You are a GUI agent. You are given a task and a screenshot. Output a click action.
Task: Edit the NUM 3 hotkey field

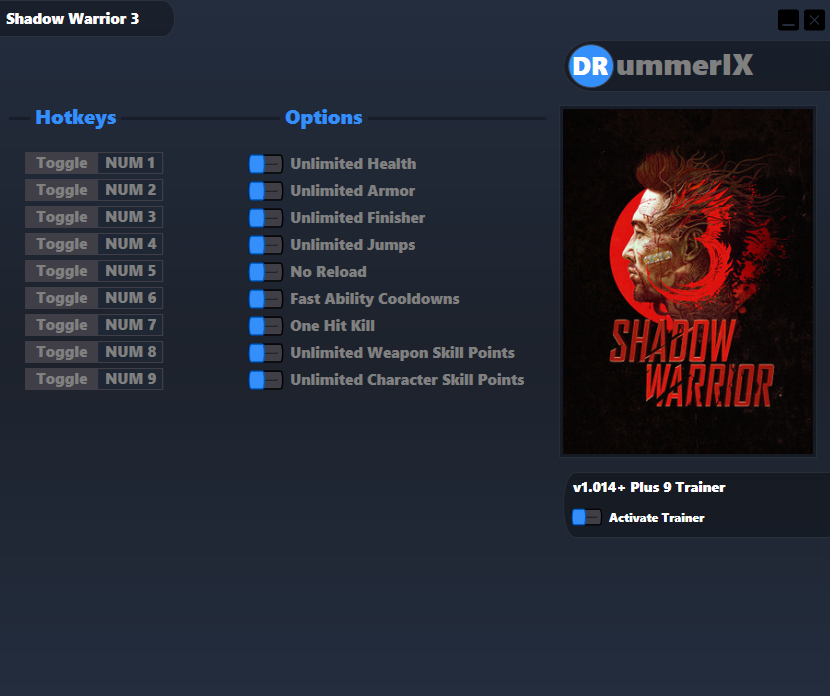click(x=130, y=217)
